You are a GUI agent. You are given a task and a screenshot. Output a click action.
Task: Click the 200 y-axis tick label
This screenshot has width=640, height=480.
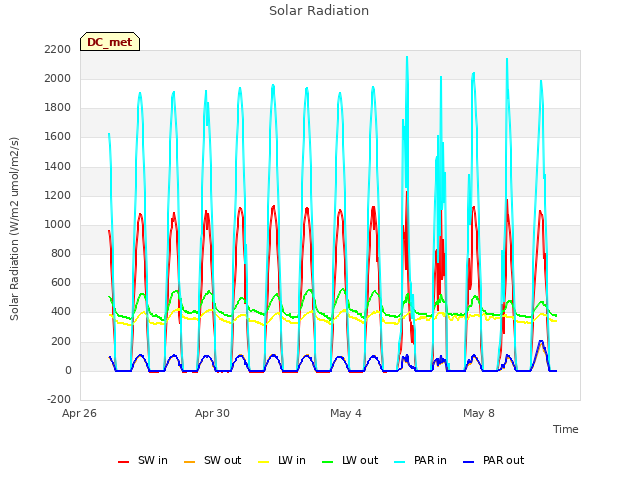pos(61,342)
